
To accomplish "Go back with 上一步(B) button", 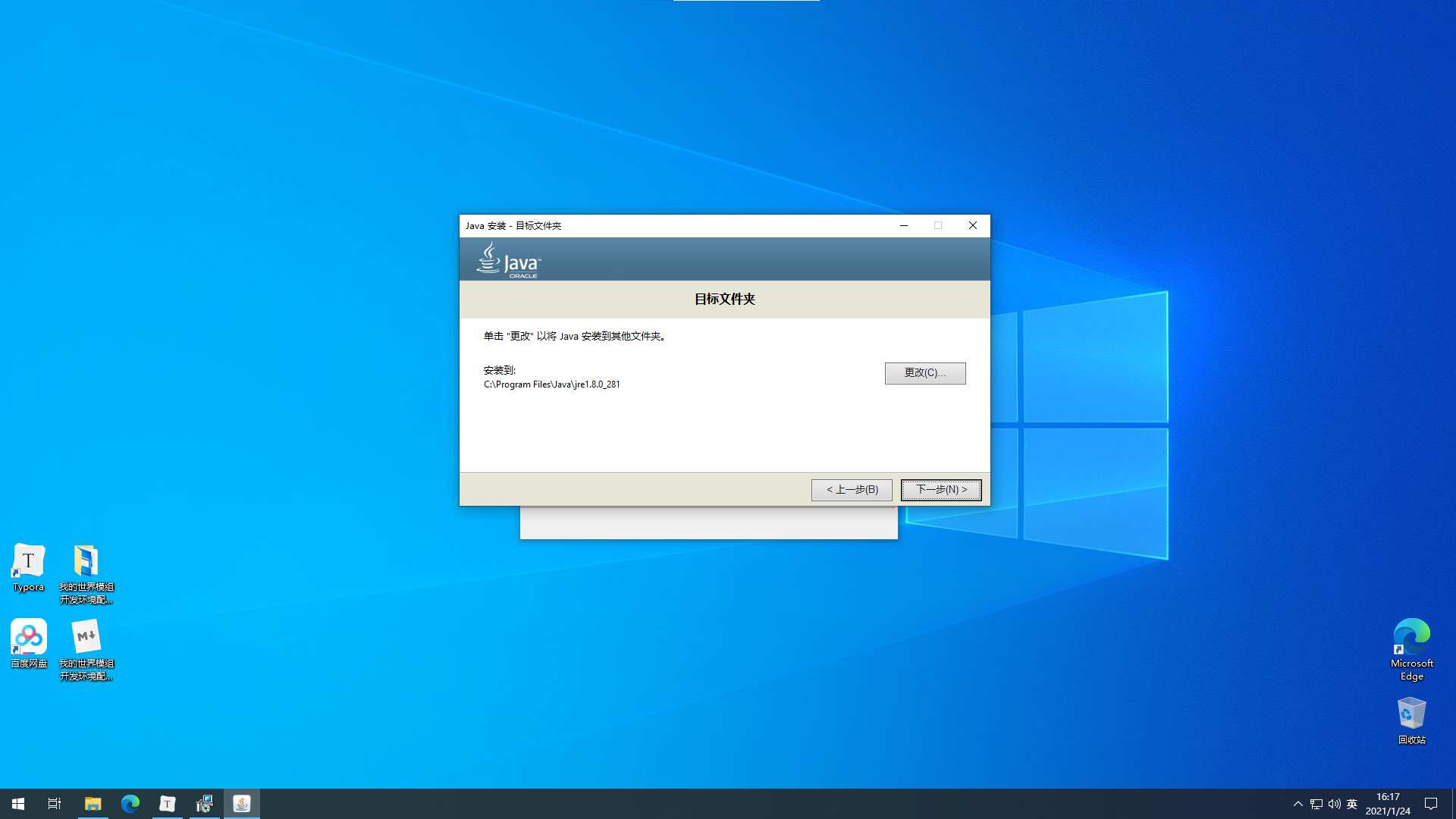I will tap(851, 490).
